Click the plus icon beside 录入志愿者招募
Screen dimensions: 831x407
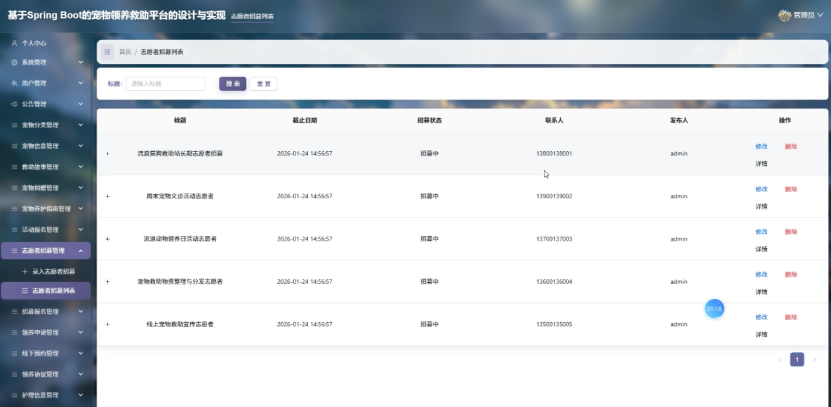(x=24, y=271)
